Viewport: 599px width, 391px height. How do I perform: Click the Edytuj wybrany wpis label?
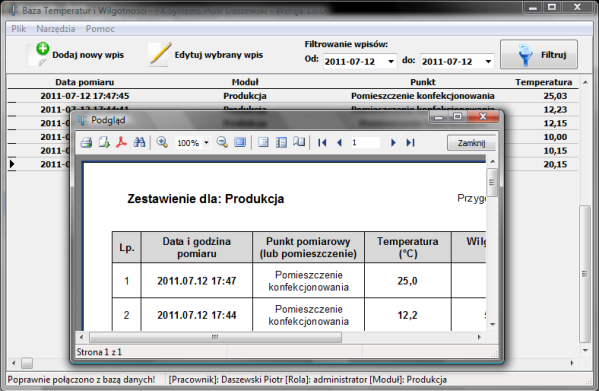(219, 55)
